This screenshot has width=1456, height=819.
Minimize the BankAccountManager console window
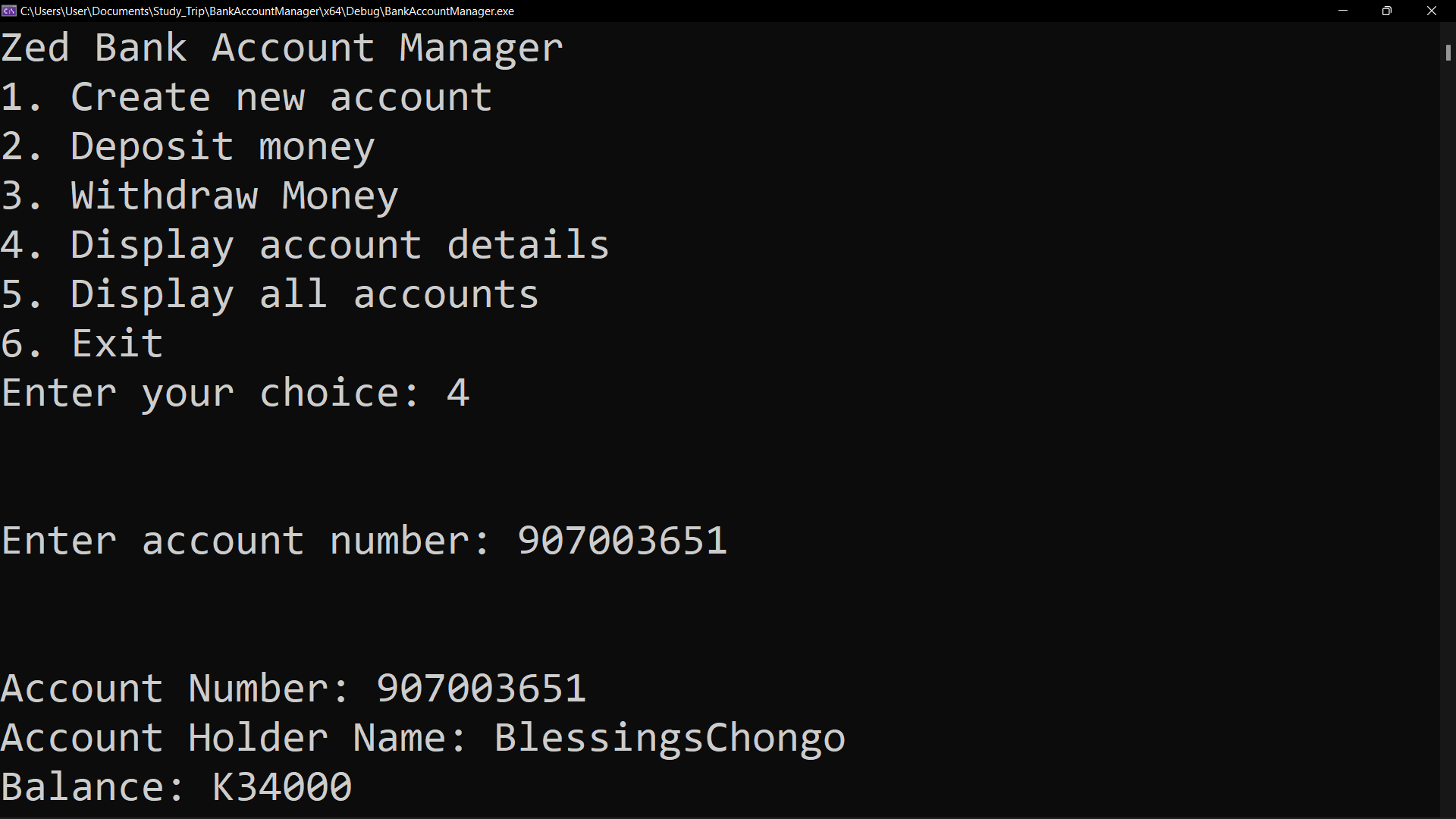tap(1342, 11)
